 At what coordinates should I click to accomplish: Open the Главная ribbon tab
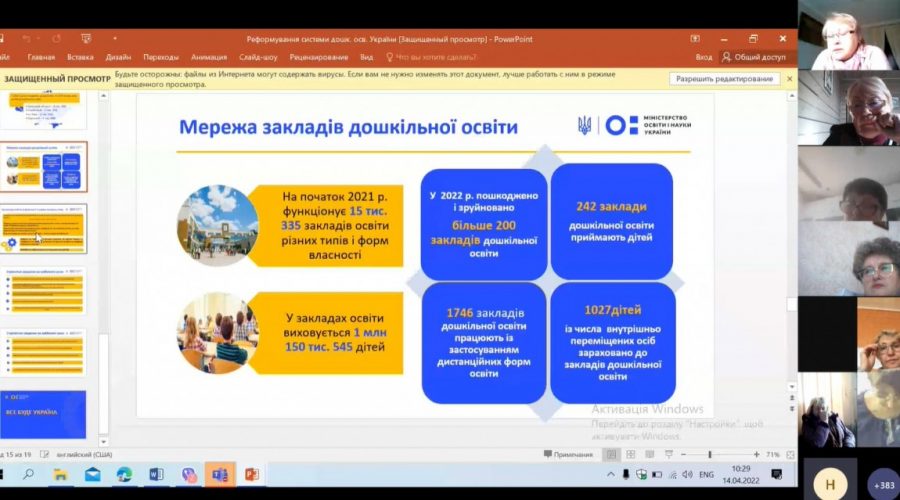pyautogui.click(x=41, y=57)
